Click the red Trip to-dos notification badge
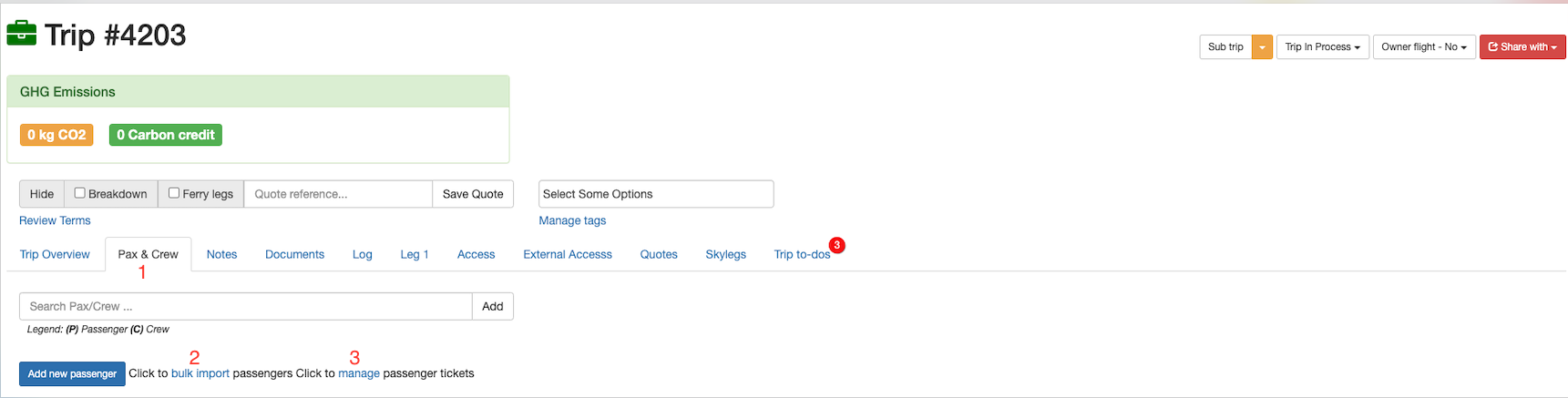 point(836,245)
